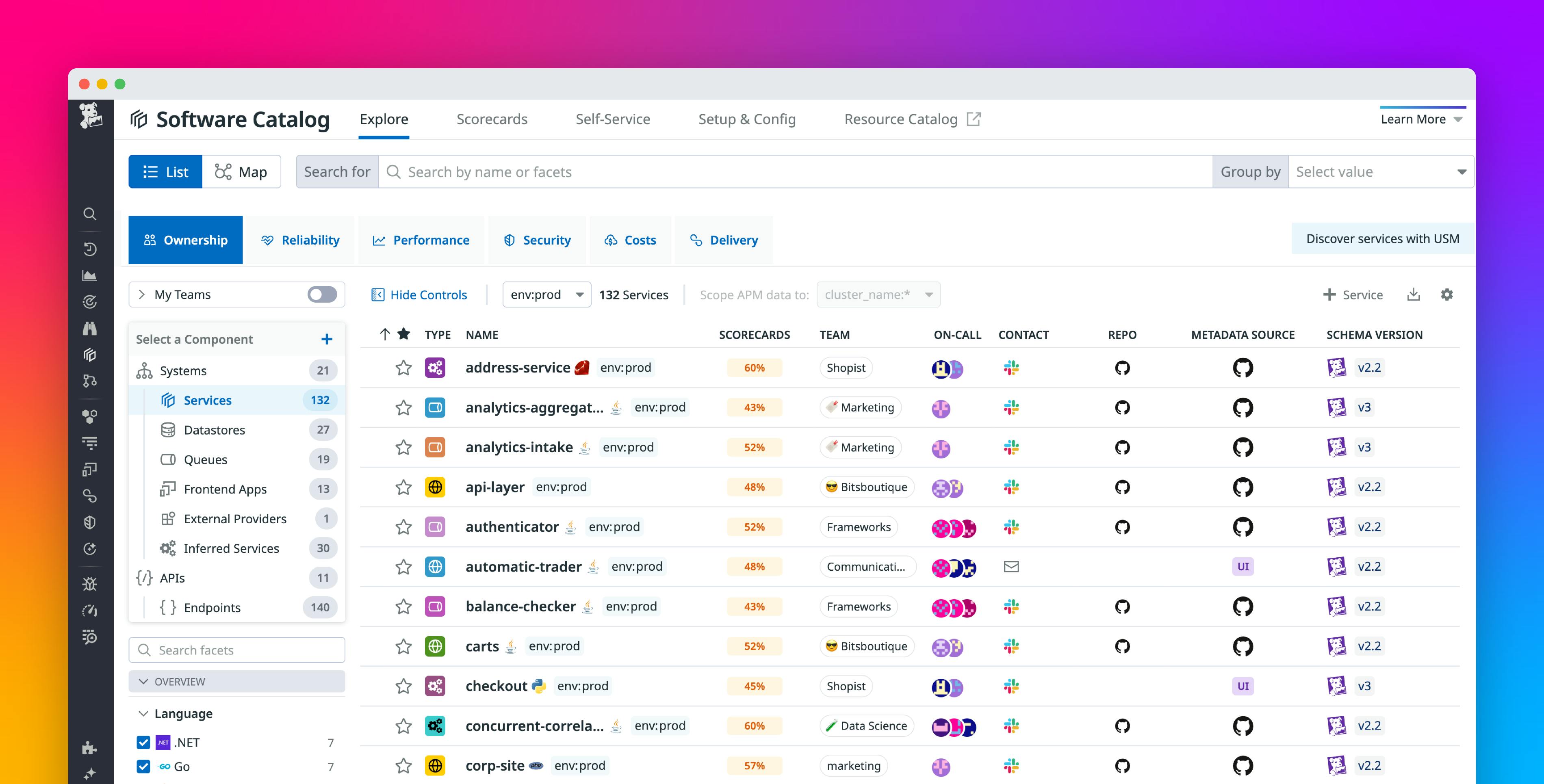Click the email contact icon for automatic-trader
Image resolution: width=1544 pixels, height=784 pixels.
coord(1012,566)
